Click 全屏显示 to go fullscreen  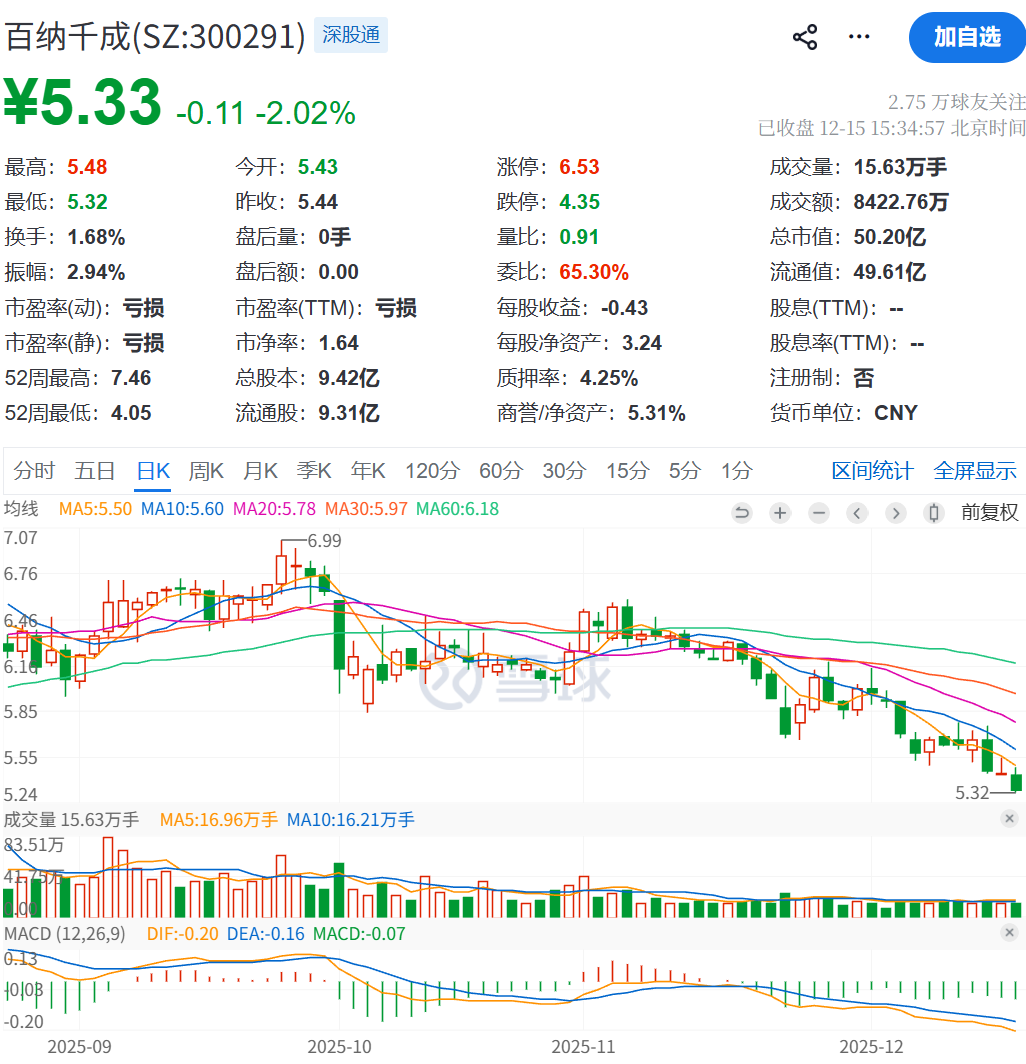pos(975,471)
